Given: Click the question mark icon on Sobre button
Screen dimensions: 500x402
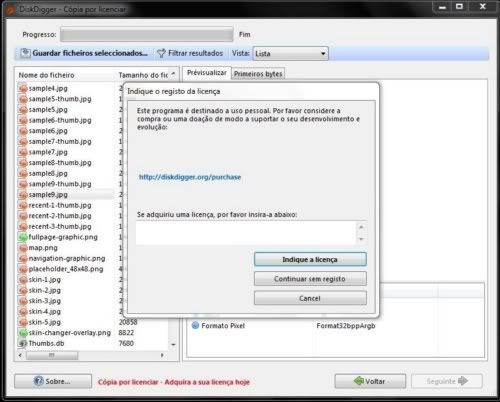Looking at the screenshot, I should [39, 381].
